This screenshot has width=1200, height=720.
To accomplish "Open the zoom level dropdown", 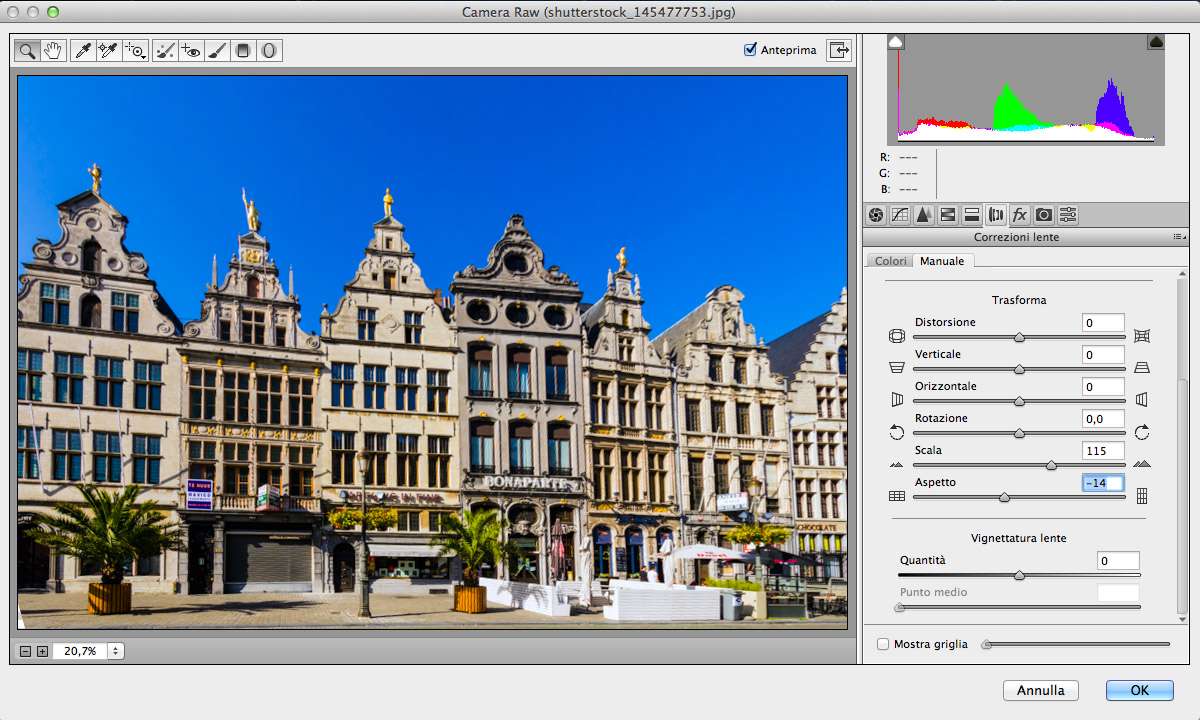I will tap(116, 651).
